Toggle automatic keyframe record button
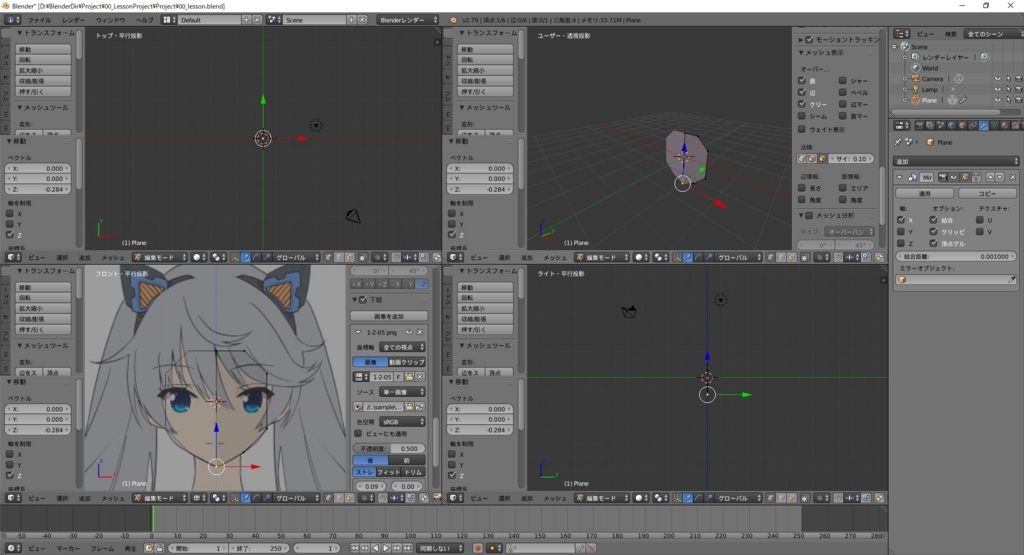1024x555 pixels. click(477, 548)
